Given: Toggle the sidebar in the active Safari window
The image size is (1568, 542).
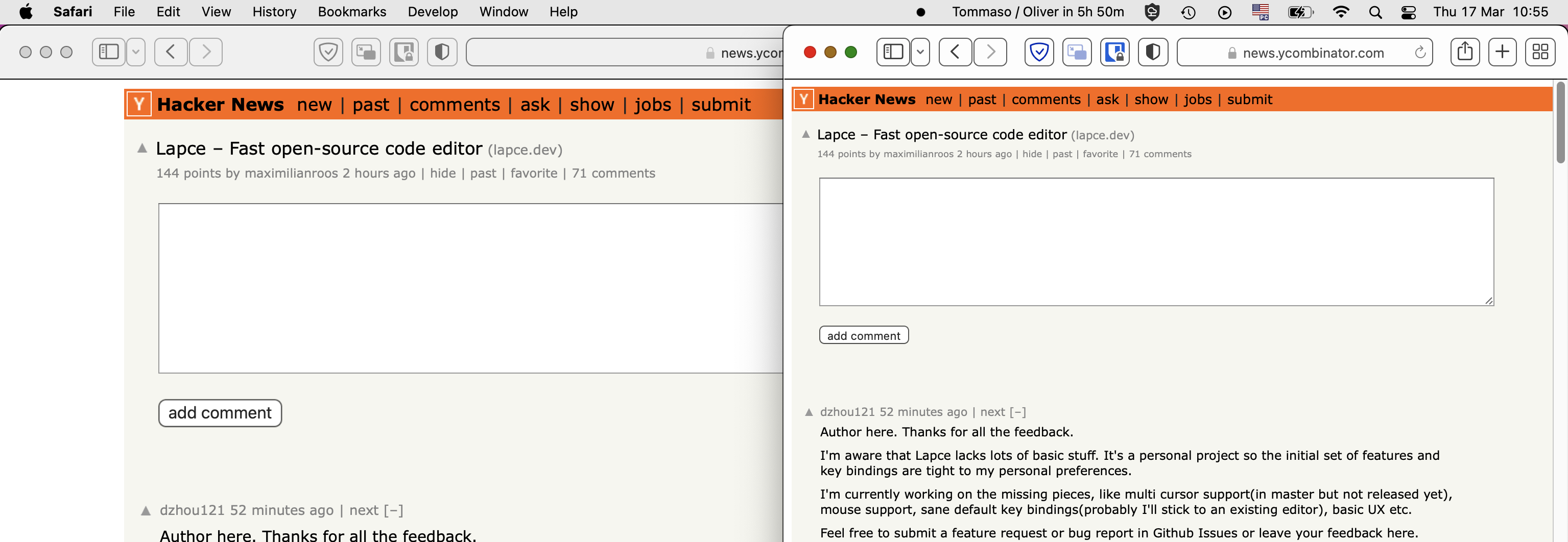Looking at the screenshot, I should 893,53.
